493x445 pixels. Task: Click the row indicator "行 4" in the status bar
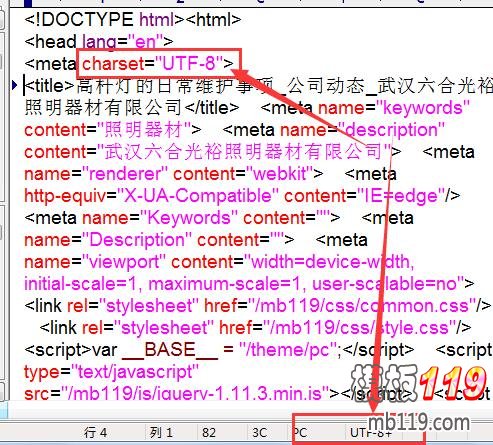coord(95,433)
